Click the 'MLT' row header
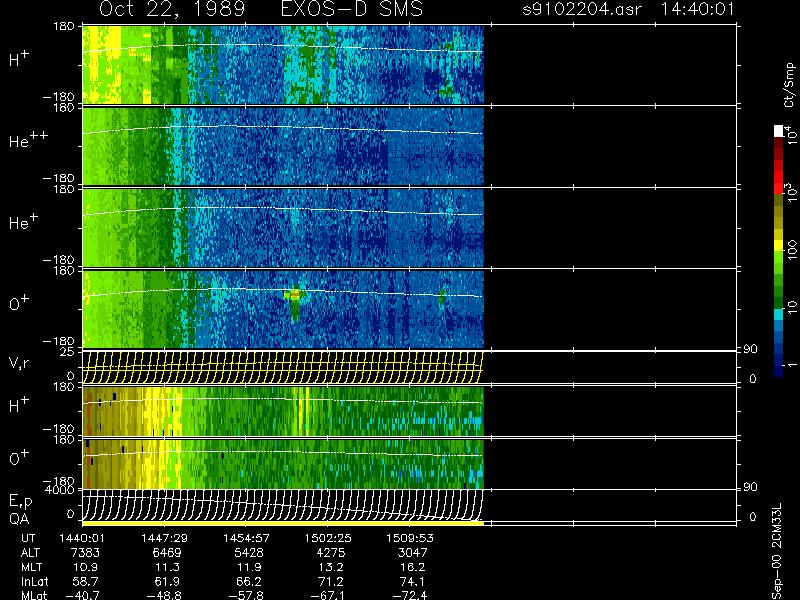The image size is (800, 600). coord(31,567)
